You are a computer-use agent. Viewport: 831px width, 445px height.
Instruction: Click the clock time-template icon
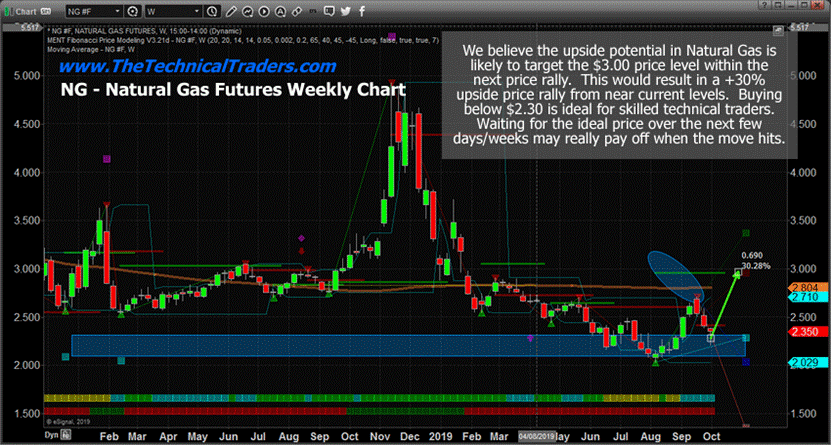pos(212,10)
